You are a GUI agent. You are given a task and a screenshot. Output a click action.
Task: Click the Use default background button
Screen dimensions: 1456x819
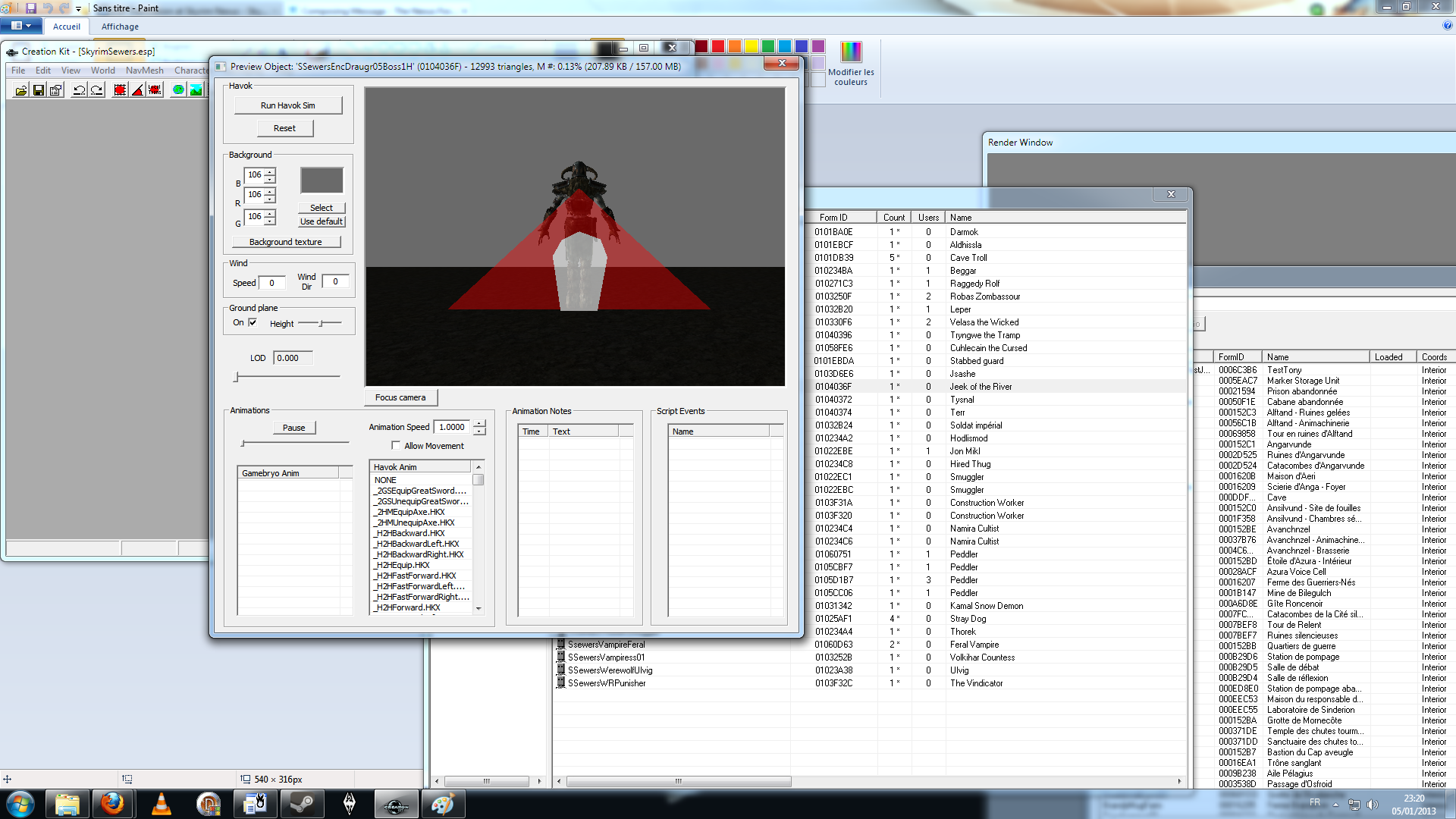(x=322, y=221)
